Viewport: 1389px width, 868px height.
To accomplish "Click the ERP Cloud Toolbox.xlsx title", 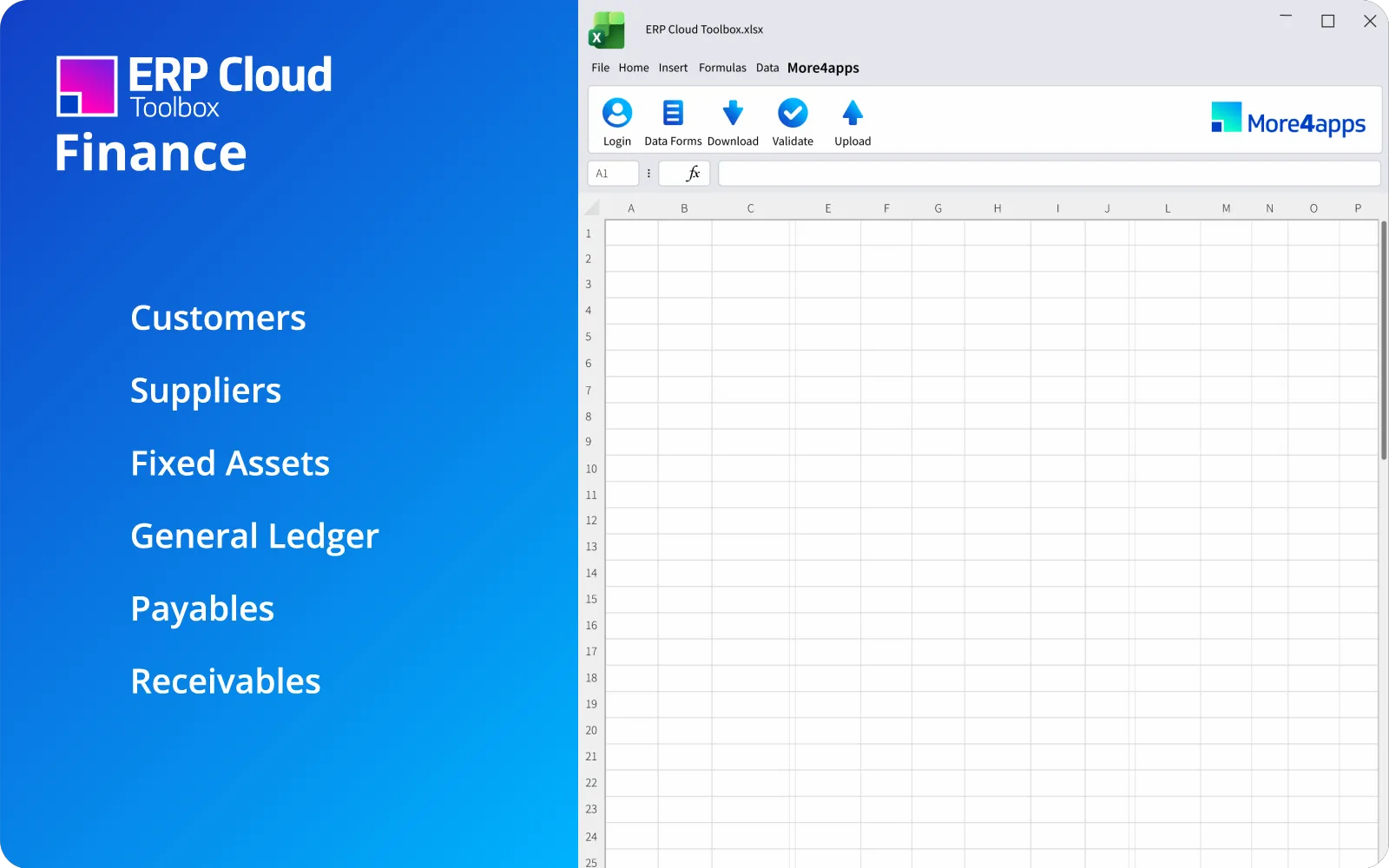I will [704, 30].
